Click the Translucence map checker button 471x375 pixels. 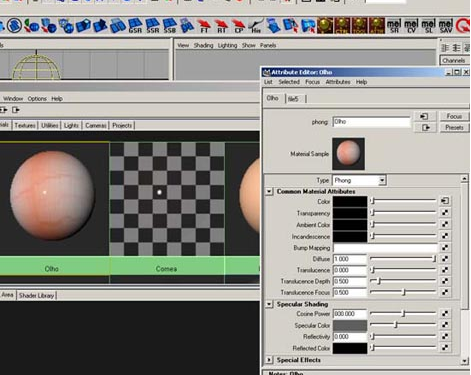[x=445, y=270]
